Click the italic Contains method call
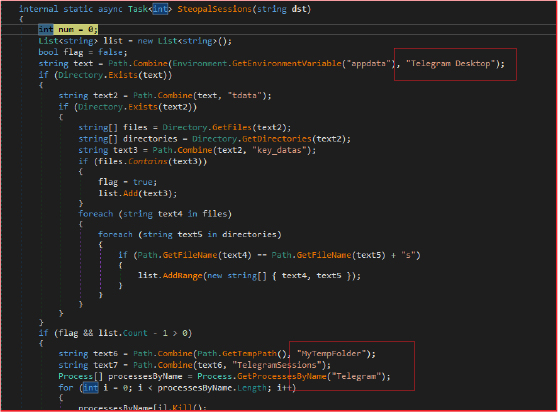558x412 pixels. (148, 161)
